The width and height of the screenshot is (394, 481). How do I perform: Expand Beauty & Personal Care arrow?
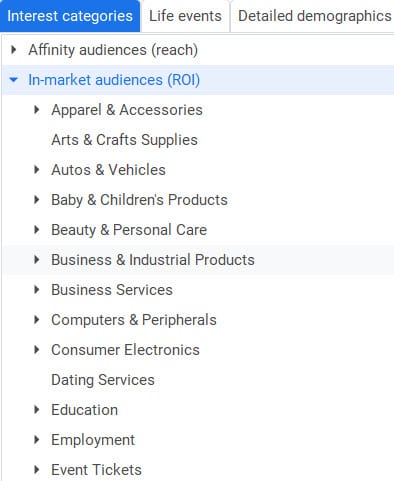click(37, 230)
